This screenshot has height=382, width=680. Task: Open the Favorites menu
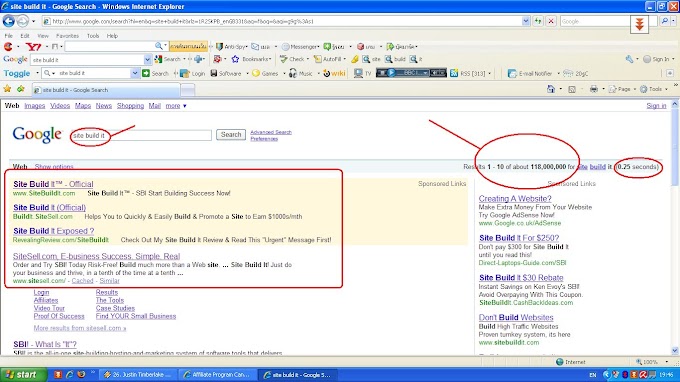pos(67,36)
